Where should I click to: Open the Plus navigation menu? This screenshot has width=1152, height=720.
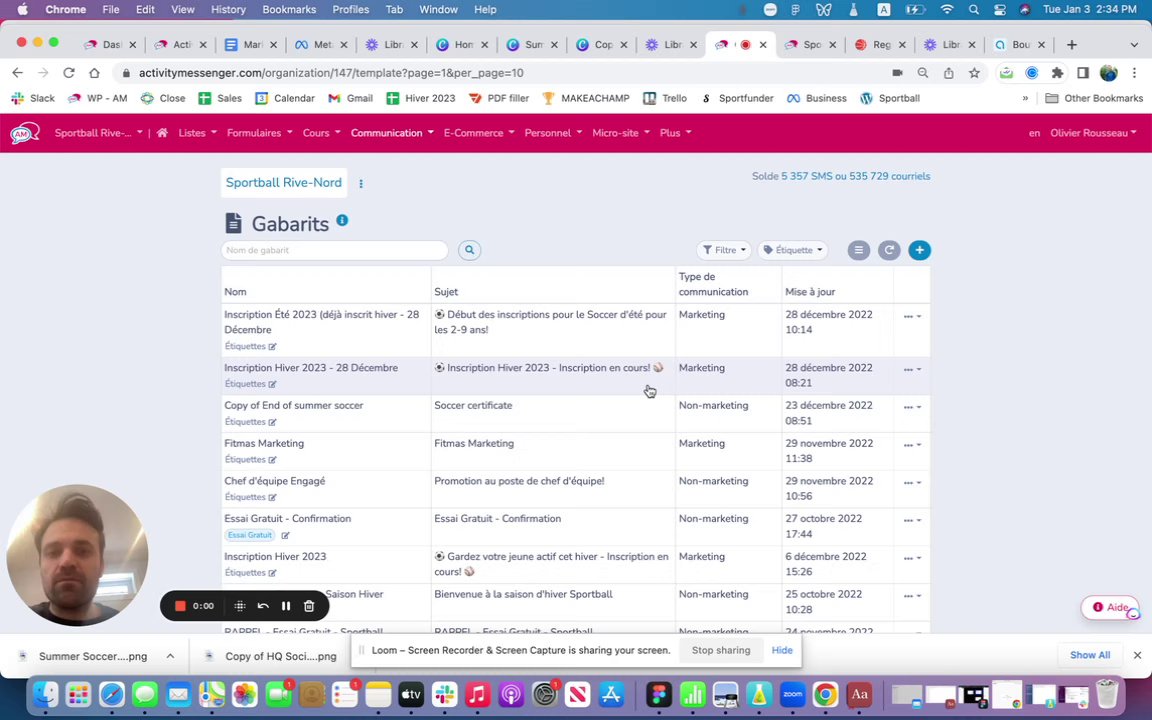[x=675, y=133]
